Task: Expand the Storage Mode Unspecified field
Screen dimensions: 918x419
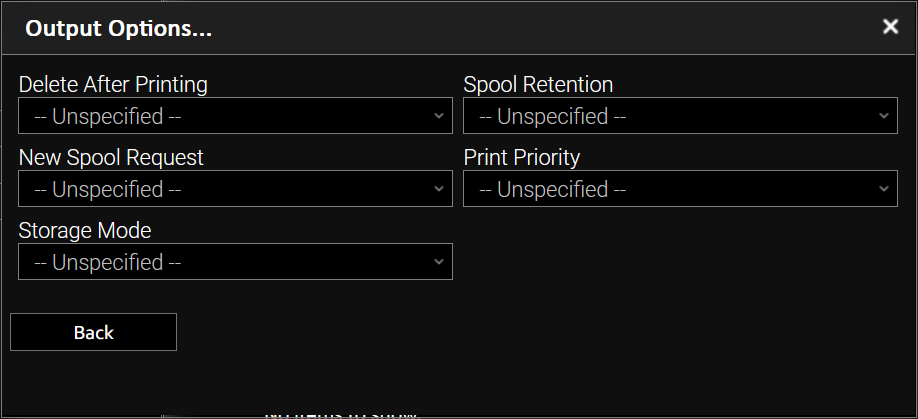Action: (x=235, y=262)
